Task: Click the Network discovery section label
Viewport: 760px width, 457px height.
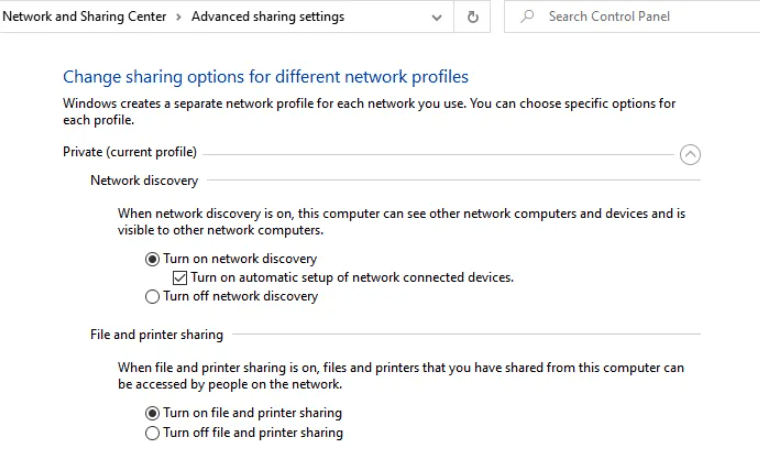Action: (144, 181)
